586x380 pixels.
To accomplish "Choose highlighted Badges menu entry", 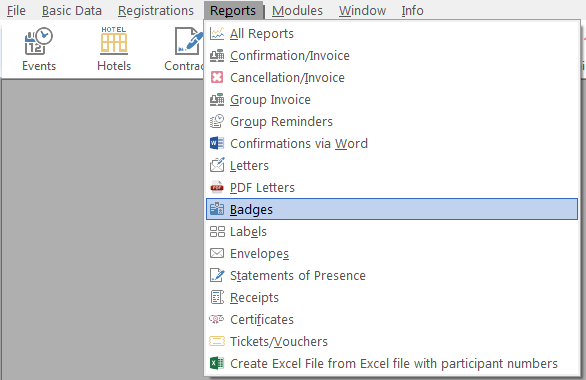I will tap(392, 209).
